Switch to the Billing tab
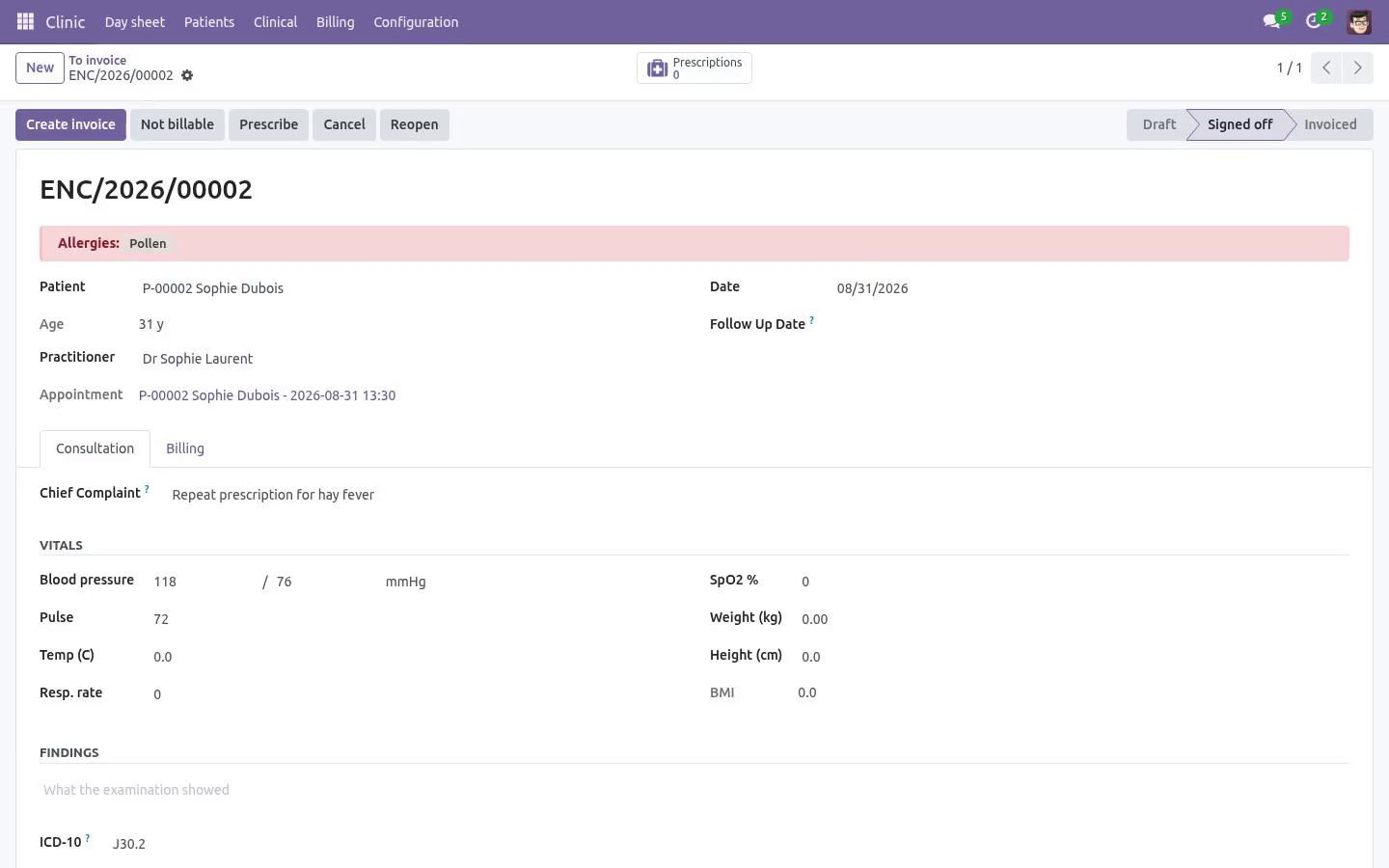The image size is (1389, 868). pyautogui.click(x=185, y=448)
